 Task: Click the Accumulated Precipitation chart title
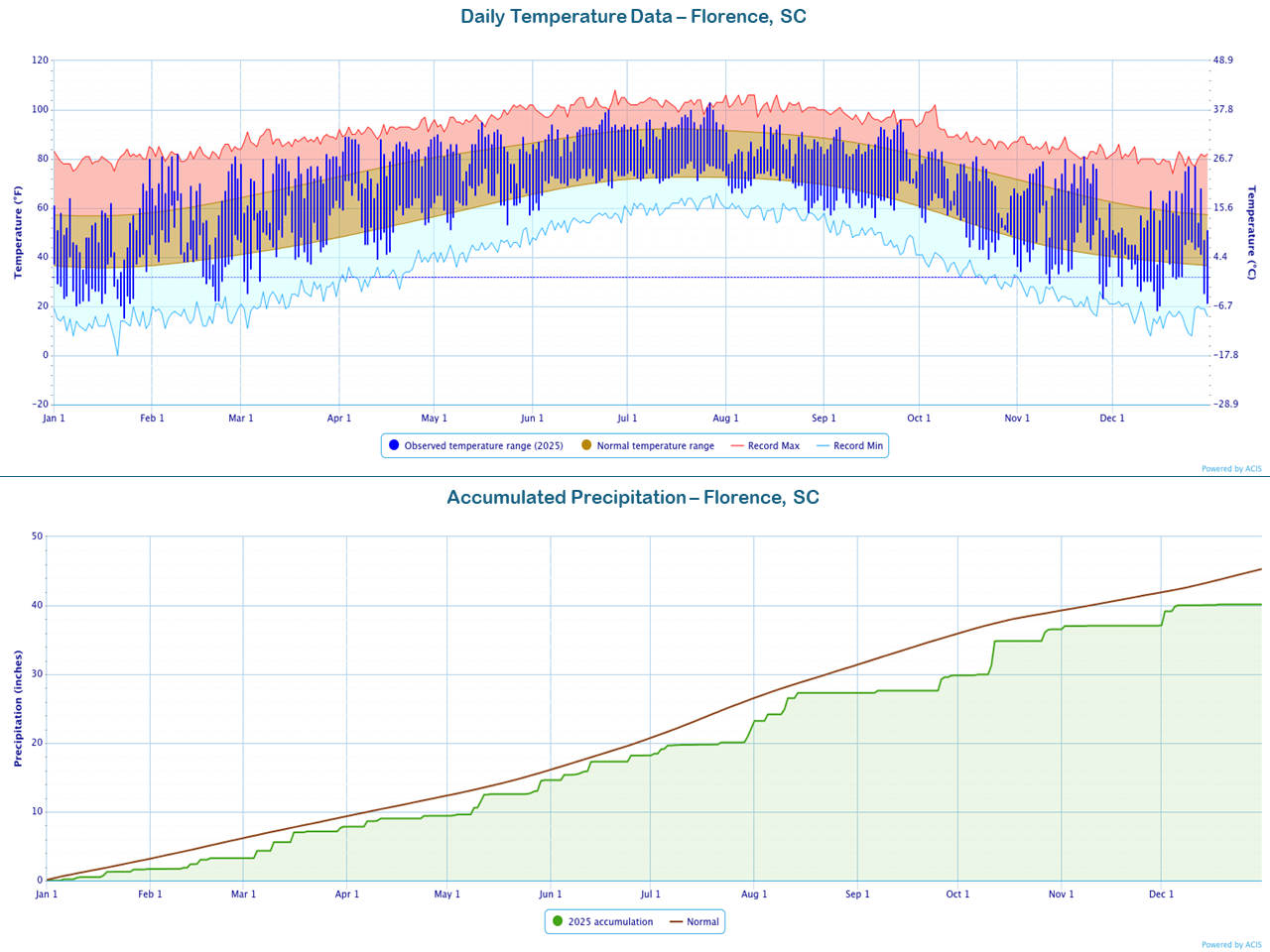point(633,498)
